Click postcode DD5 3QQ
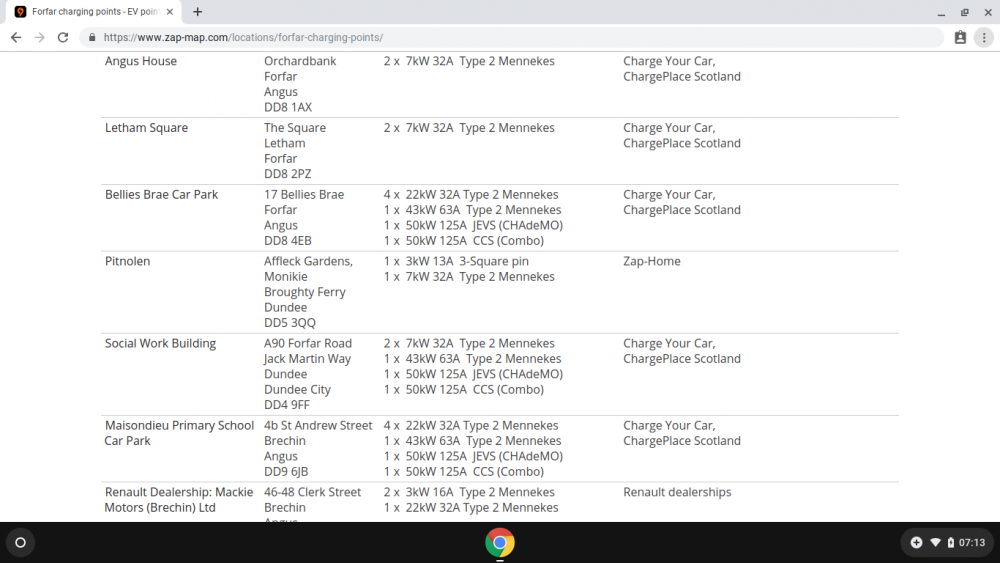 [x=290, y=323]
